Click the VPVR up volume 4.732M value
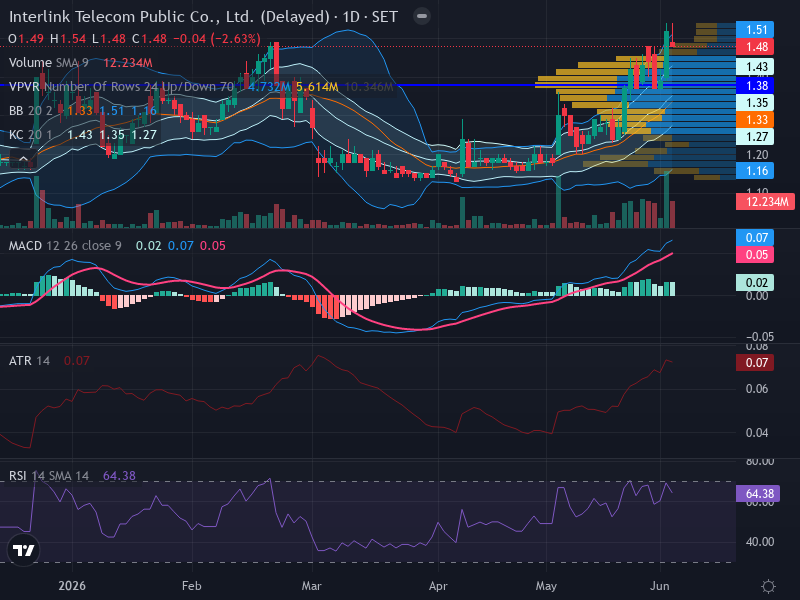The width and height of the screenshot is (800, 600). pos(269,87)
